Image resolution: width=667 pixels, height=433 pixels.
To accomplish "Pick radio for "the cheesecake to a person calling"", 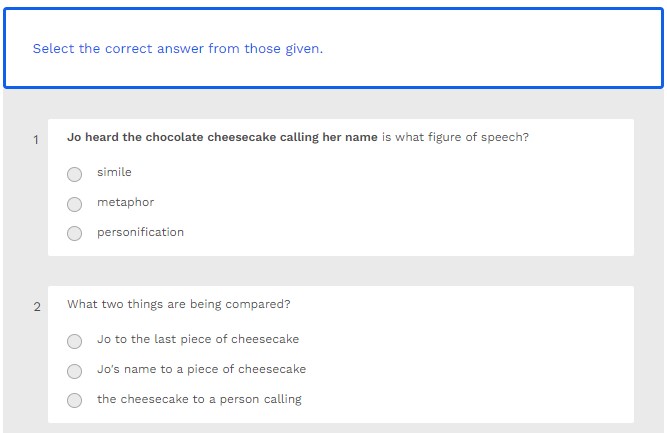I will pyautogui.click(x=75, y=401).
